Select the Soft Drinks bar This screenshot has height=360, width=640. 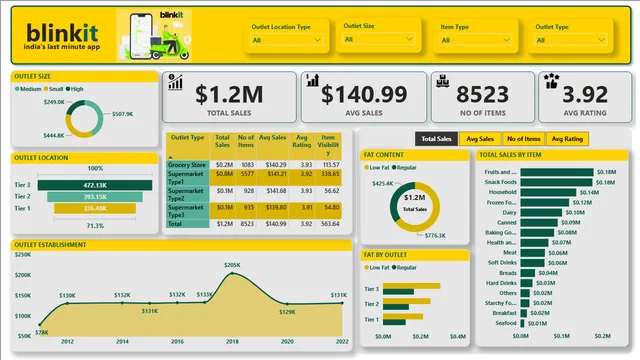click(x=532, y=263)
